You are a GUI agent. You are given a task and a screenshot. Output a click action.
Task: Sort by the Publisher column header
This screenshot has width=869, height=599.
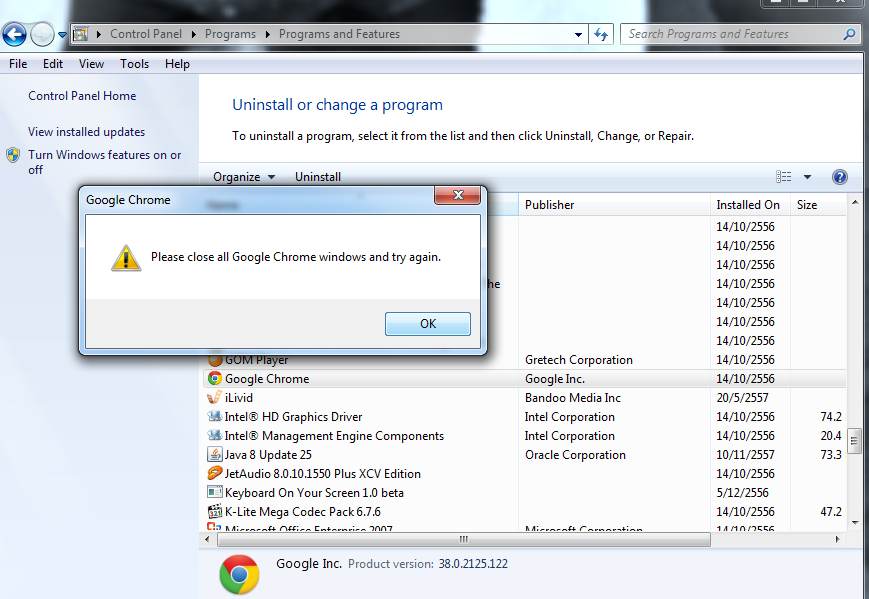[x=614, y=204]
